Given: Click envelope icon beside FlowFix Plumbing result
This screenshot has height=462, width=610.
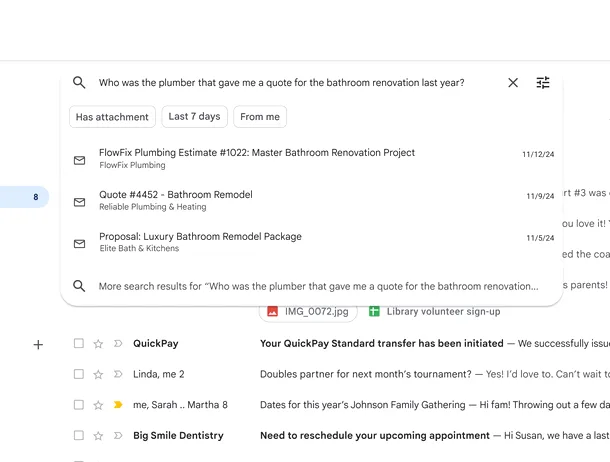Looking at the screenshot, I should (79, 160).
